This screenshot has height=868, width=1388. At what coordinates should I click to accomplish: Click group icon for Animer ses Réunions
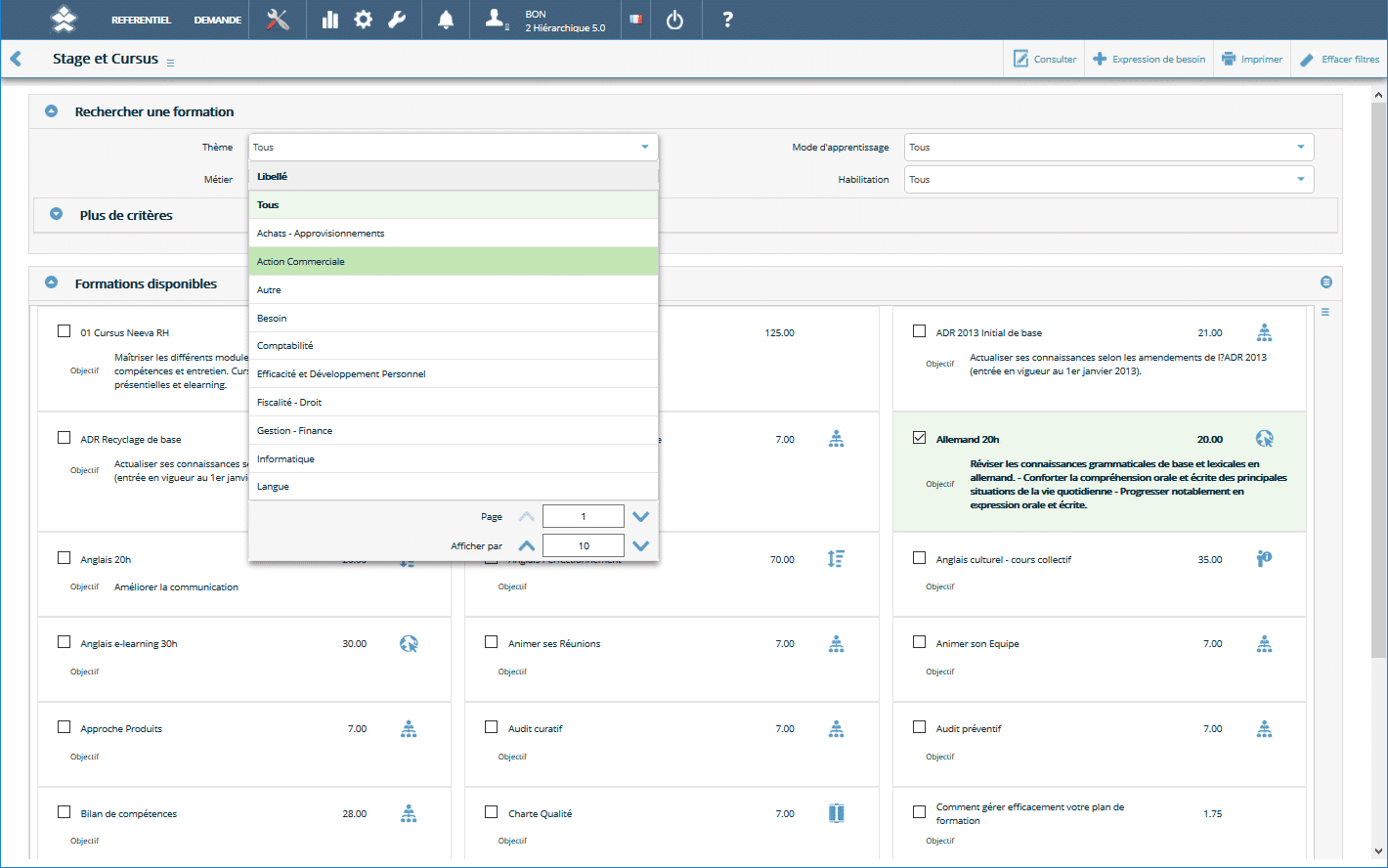836,643
